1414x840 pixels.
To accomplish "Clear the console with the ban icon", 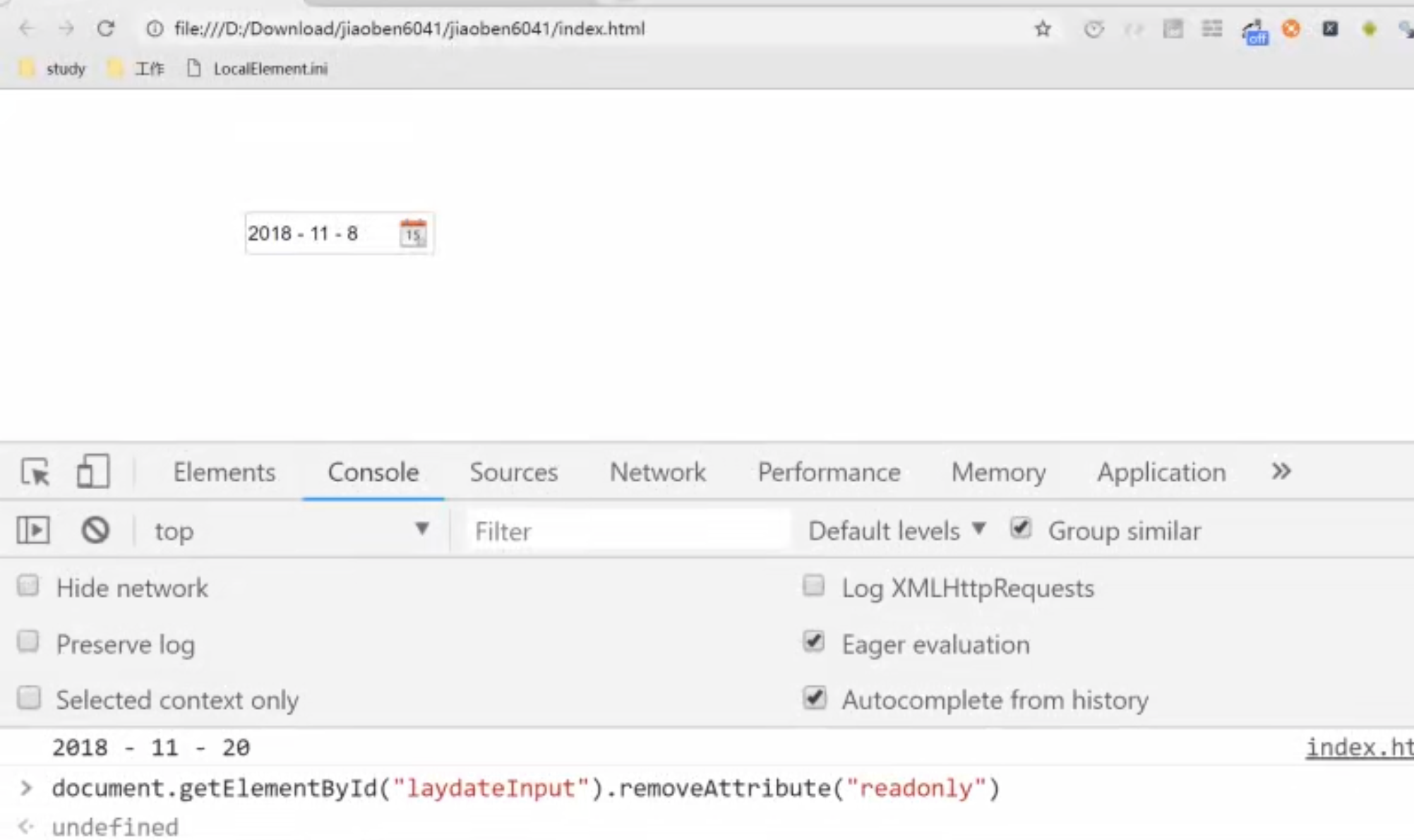I will [x=95, y=530].
